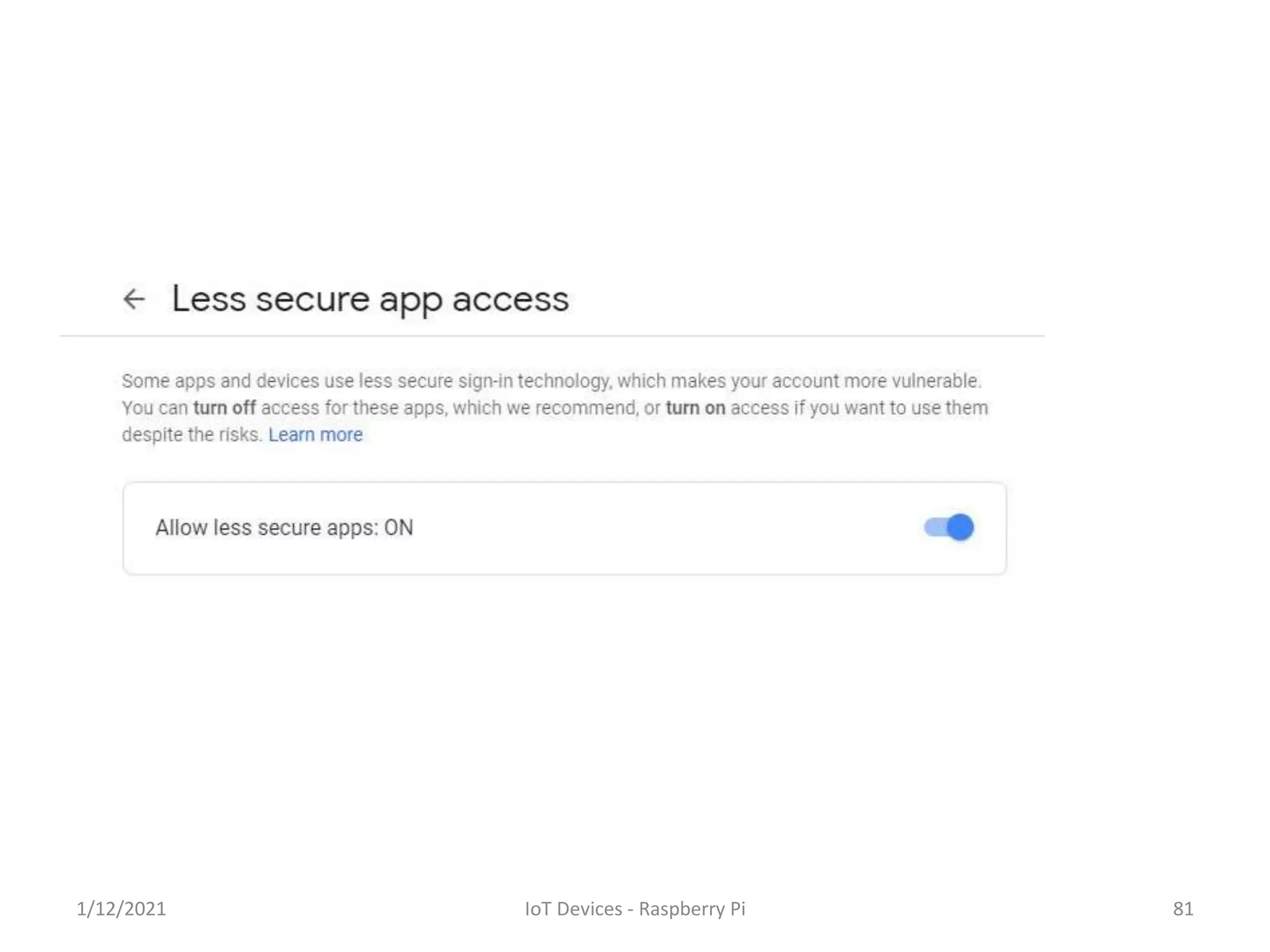Click the slide date 1/12/2021
1270x952 pixels.
coord(121,909)
